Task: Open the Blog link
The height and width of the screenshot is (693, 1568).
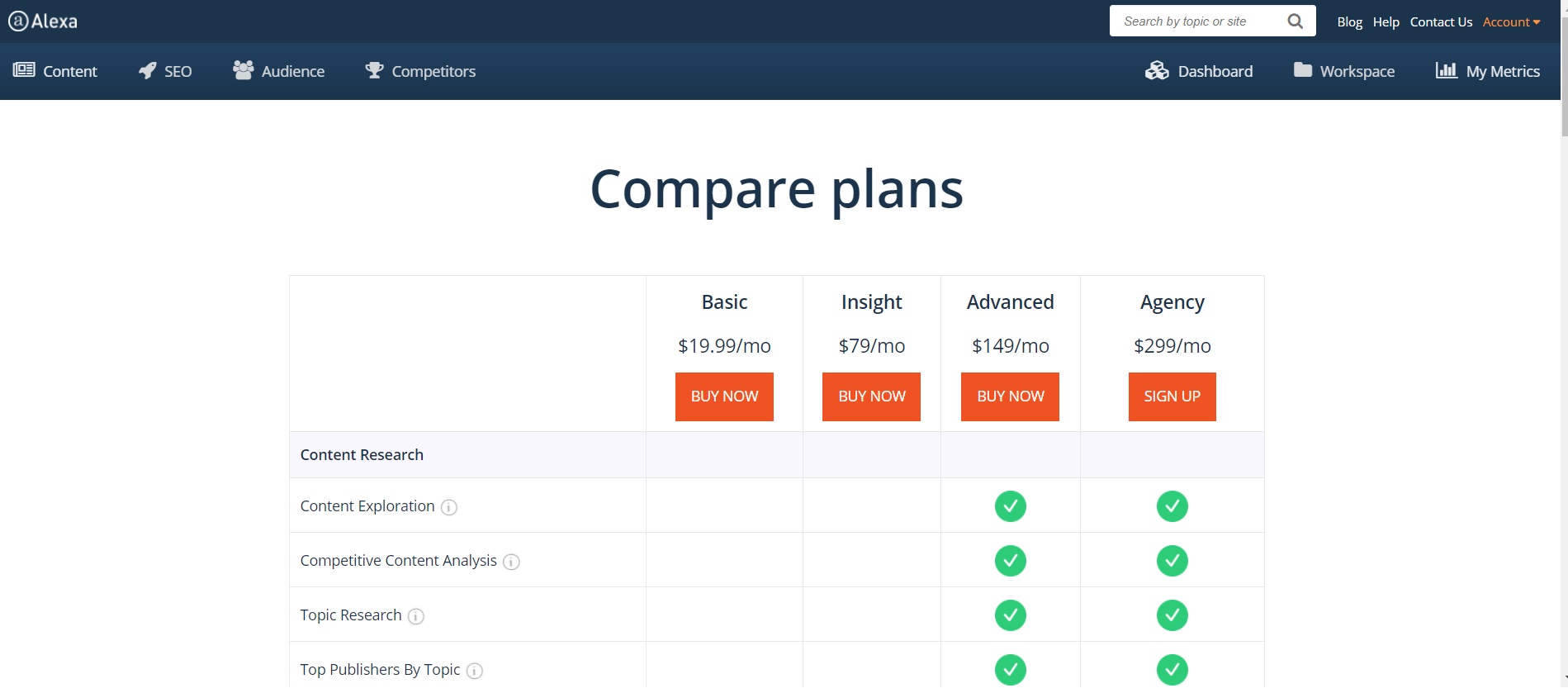Action: point(1350,22)
